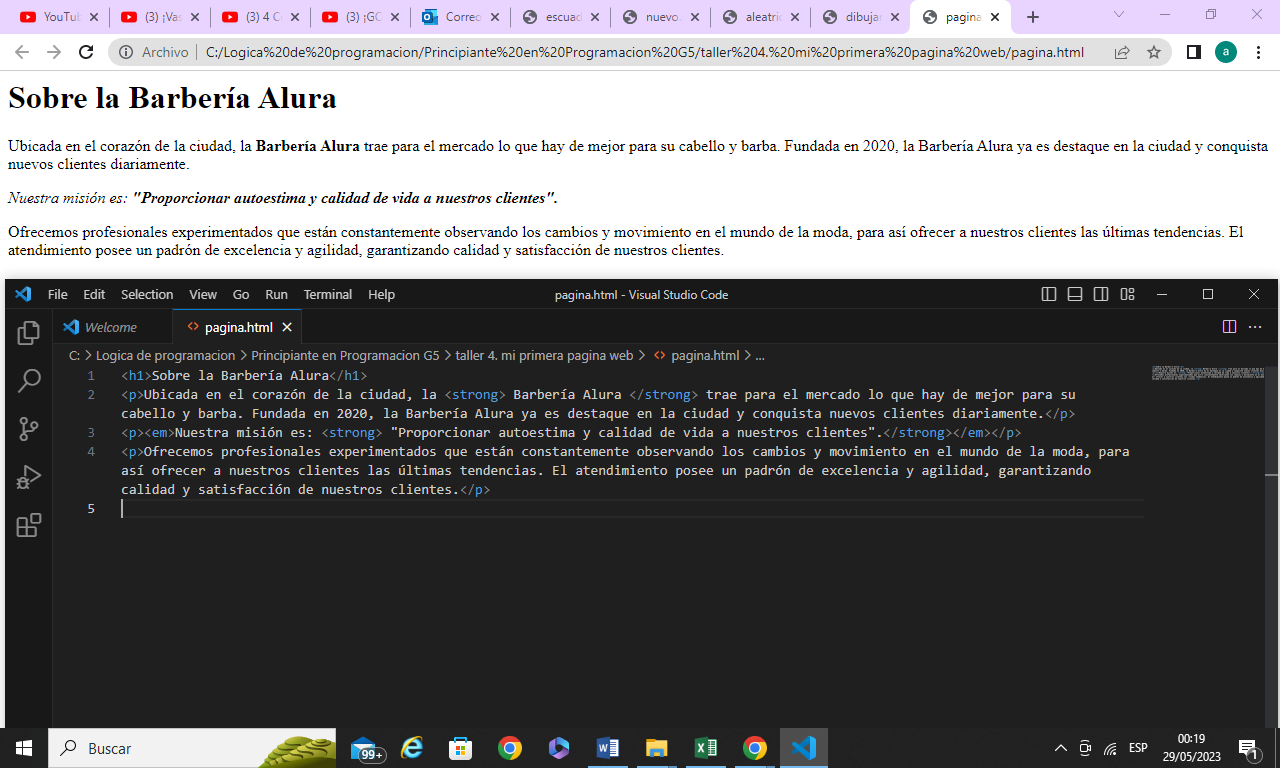Open File Explorer from taskbar

tap(656, 748)
